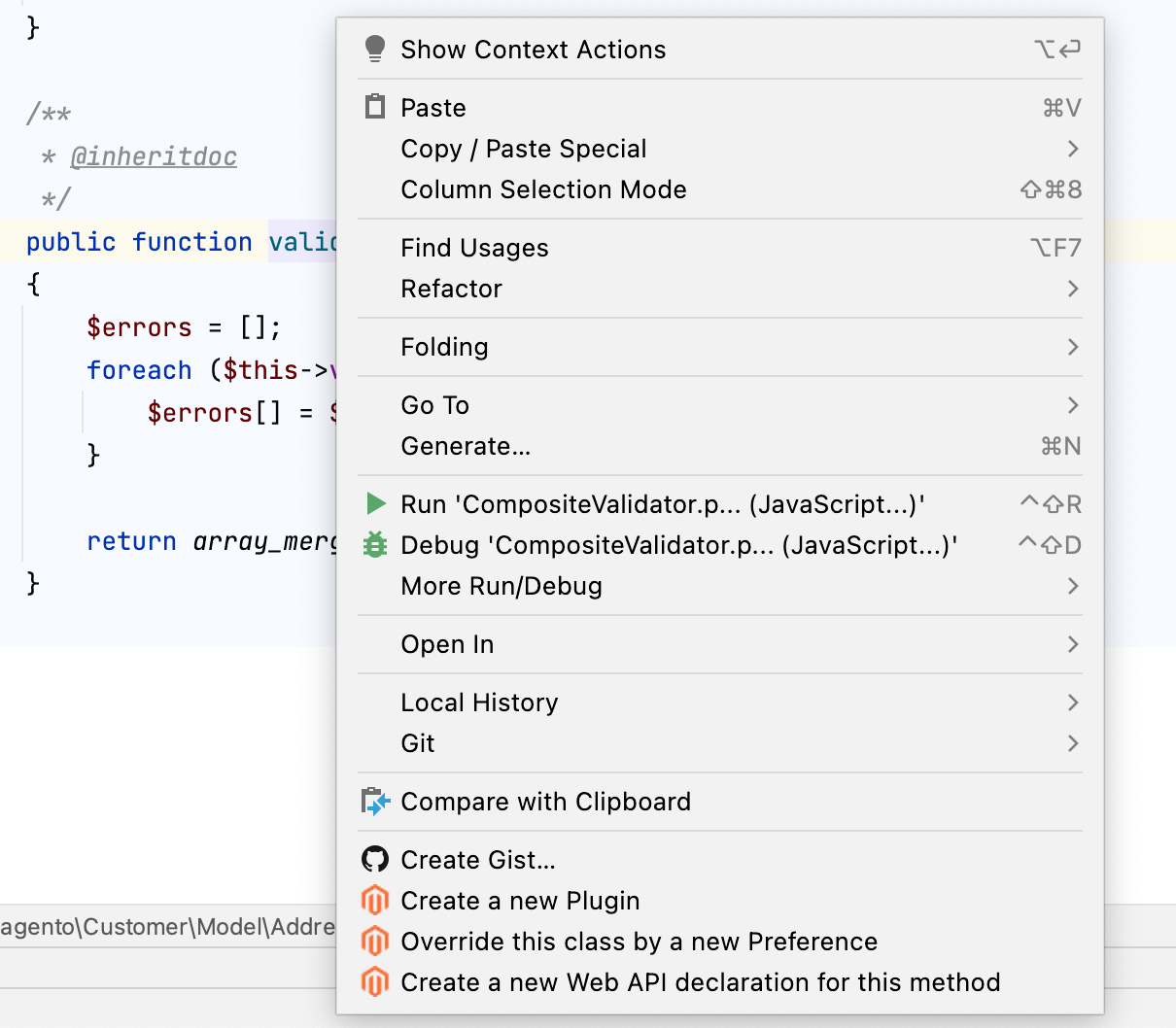
Task: Enable Column Selection Mode
Action: [543, 189]
